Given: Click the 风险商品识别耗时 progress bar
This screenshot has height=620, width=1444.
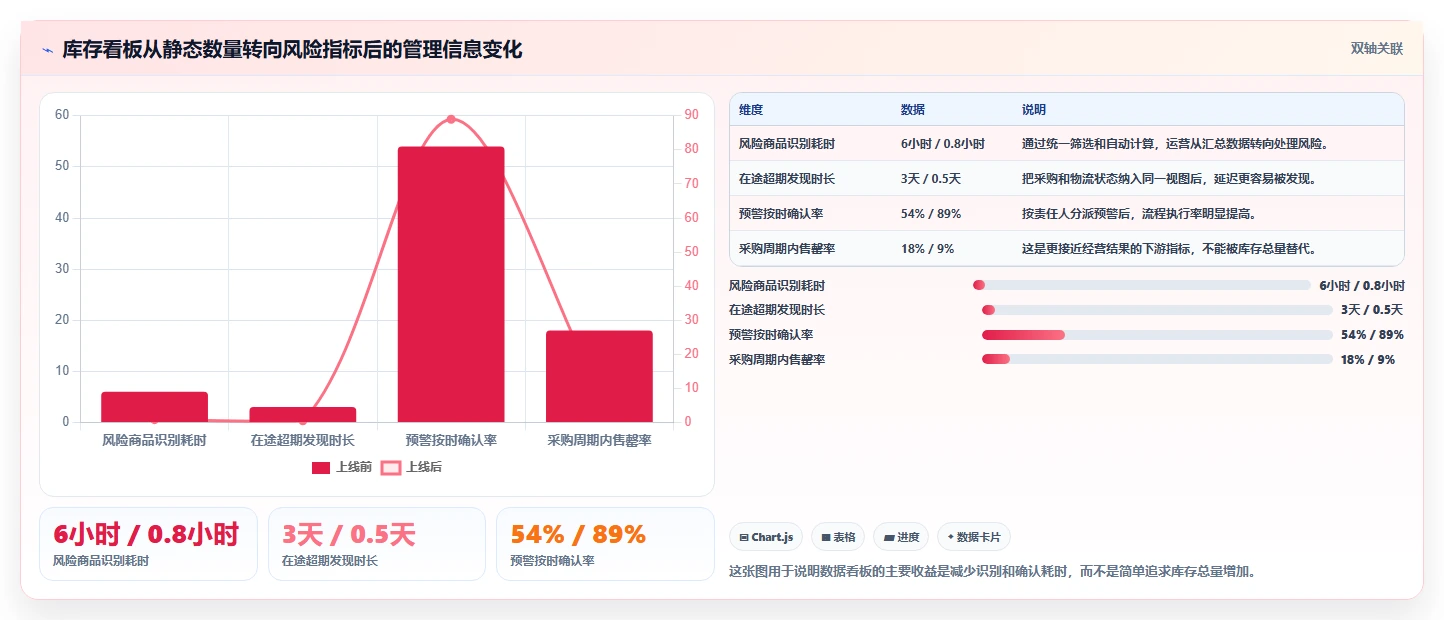Looking at the screenshot, I should tap(1141, 285).
